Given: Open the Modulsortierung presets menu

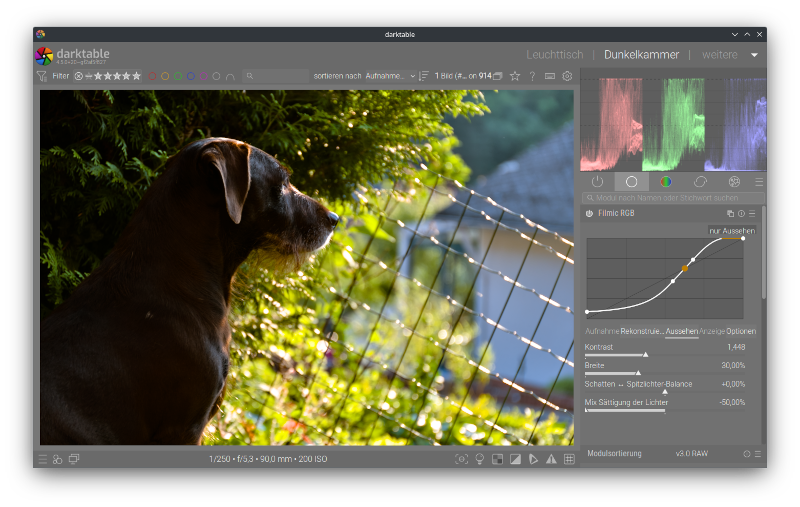Looking at the screenshot, I should [757, 454].
